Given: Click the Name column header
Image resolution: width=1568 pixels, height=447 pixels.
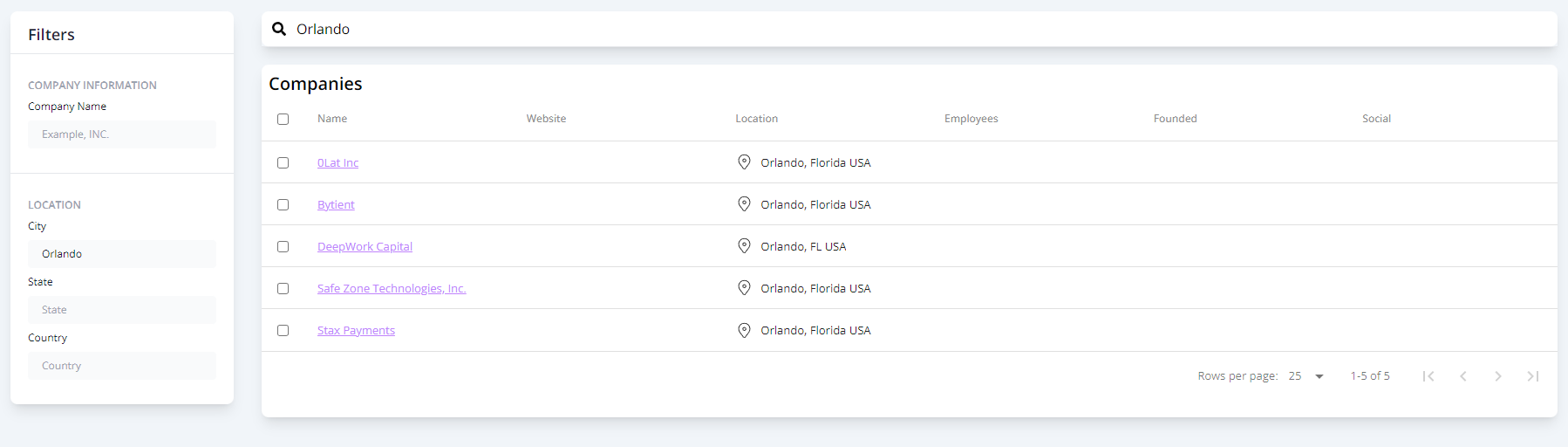Looking at the screenshot, I should pyautogui.click(x=332, y=119).
